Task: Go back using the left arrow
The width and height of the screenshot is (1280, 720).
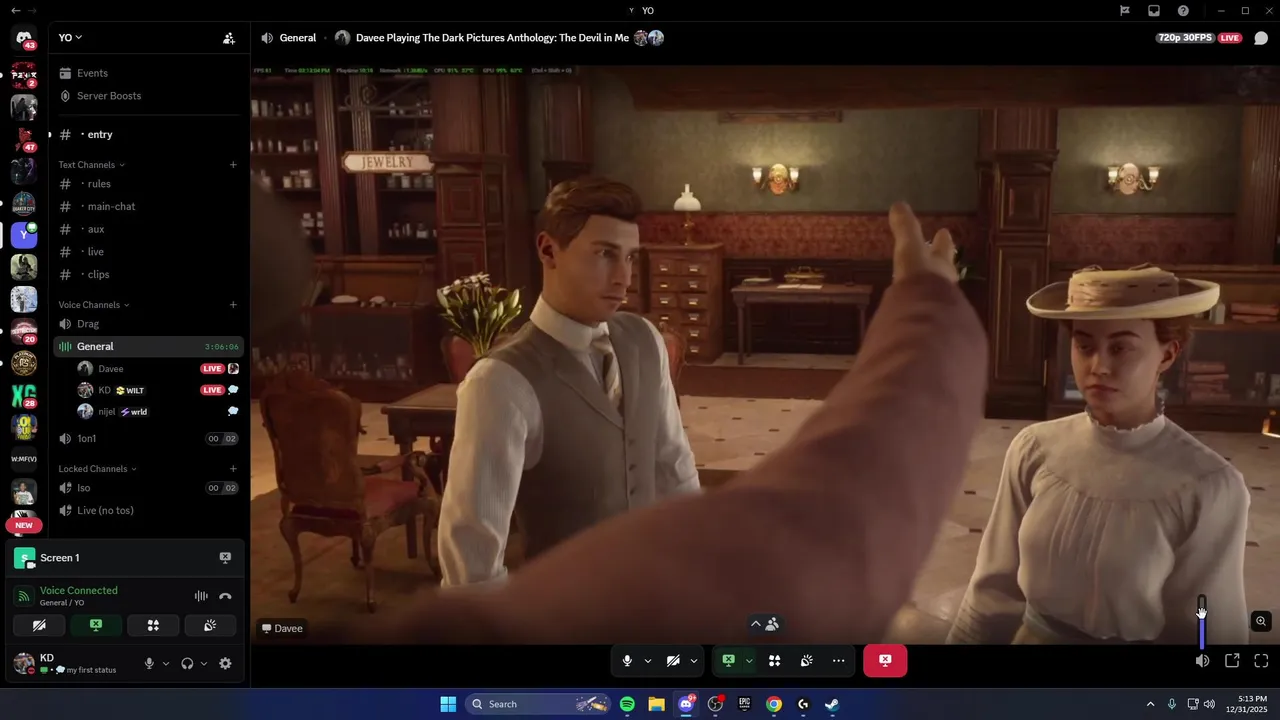Action: pyautogui.click(x=15, y=10)
